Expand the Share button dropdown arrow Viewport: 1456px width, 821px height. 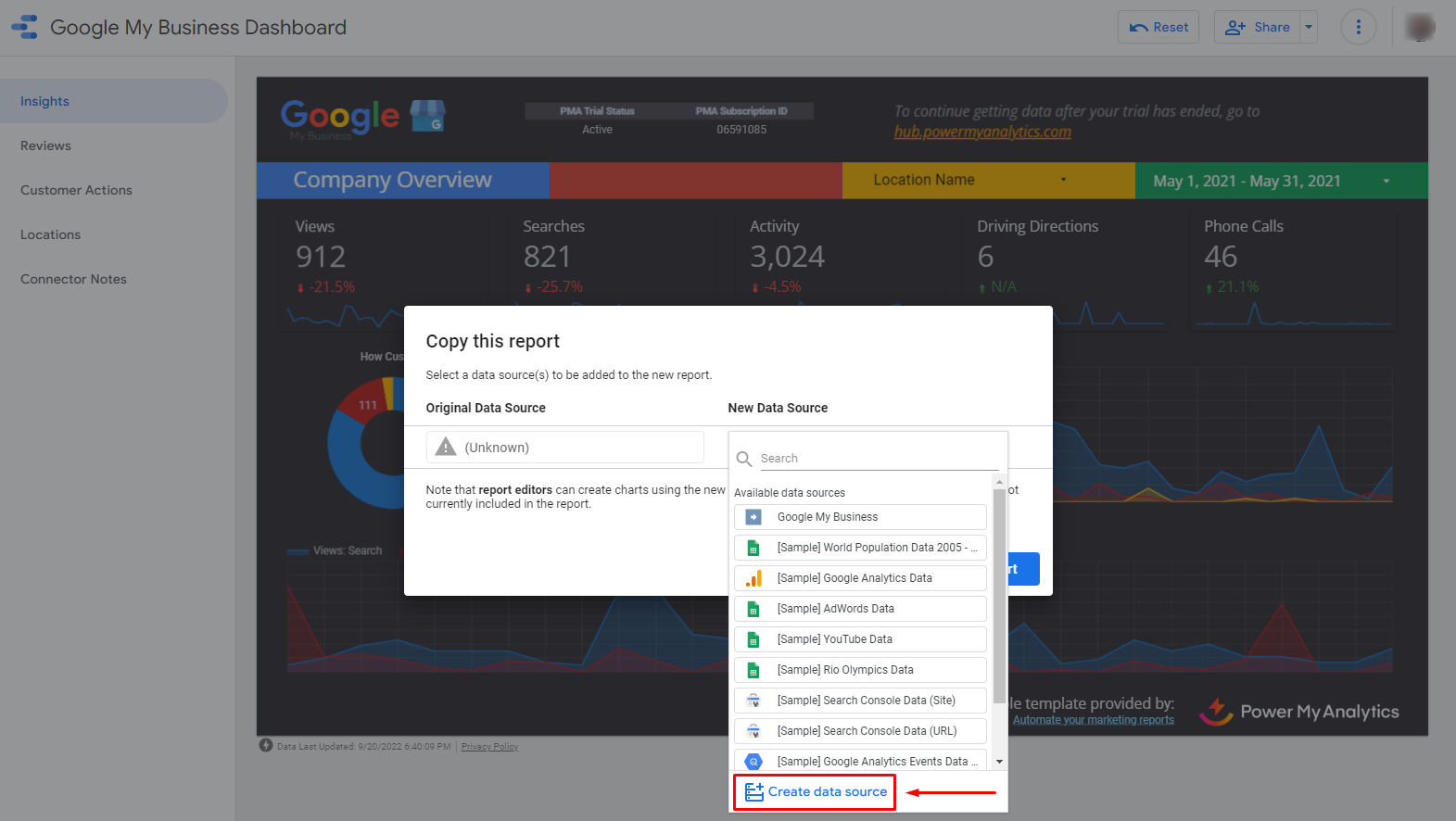point(1309,27)
